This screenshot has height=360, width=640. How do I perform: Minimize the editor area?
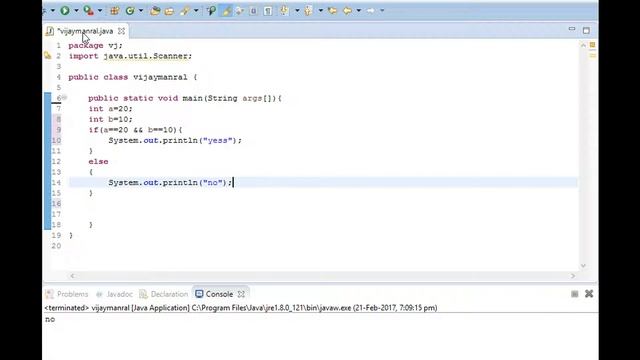pyautogui.click(x=571, y=29)
